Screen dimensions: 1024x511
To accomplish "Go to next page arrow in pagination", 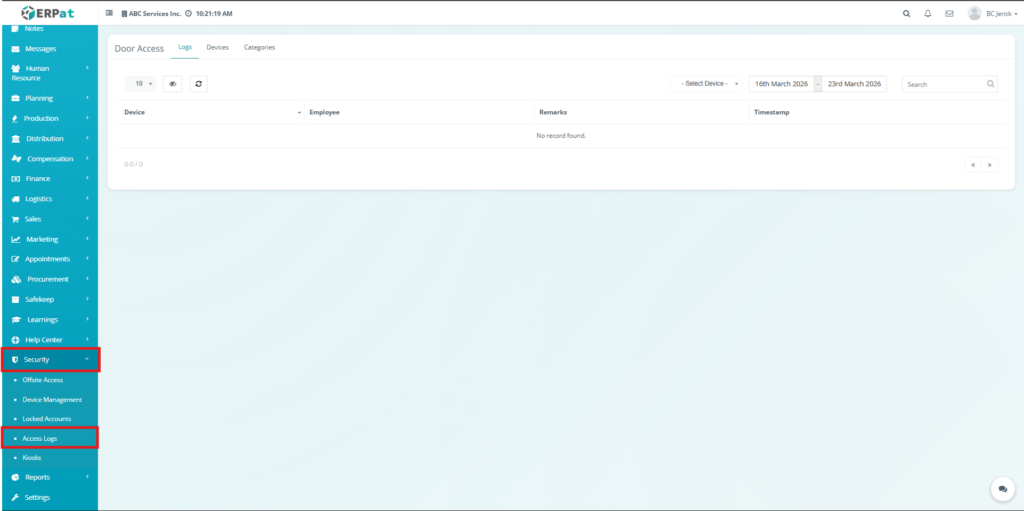I will click(x=990, y=164).
